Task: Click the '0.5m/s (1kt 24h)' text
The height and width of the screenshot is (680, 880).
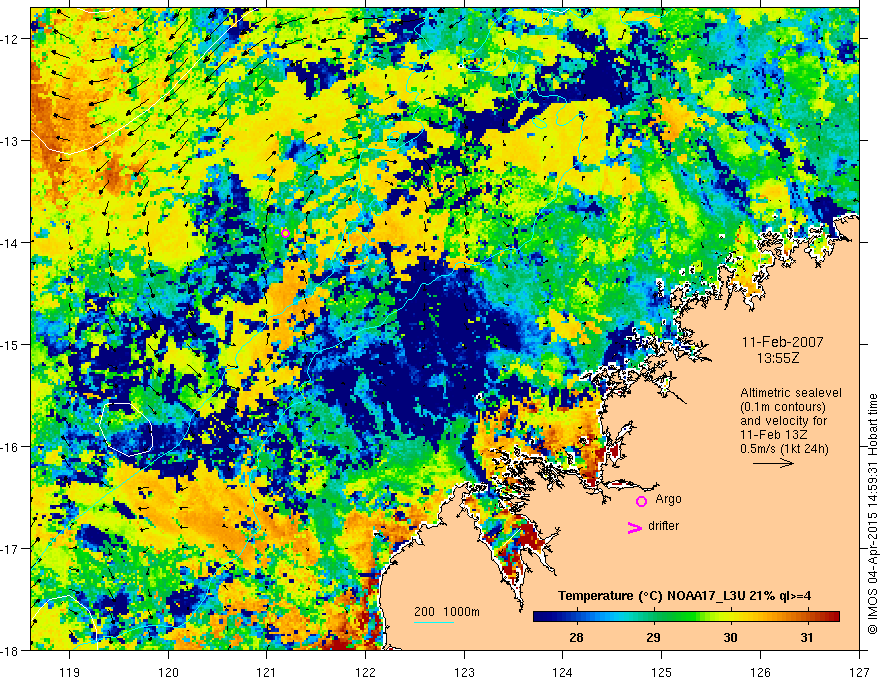Action: click(x=784, y=449)
